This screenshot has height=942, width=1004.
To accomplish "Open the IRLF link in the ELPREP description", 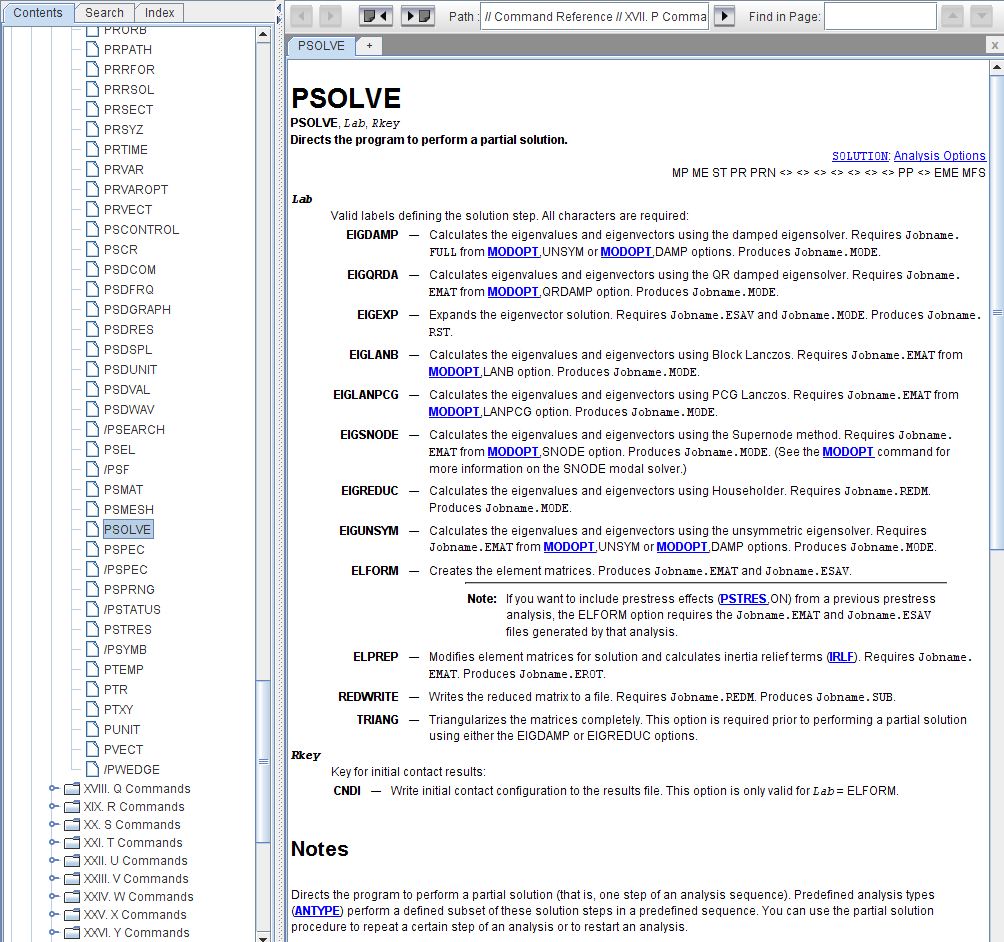I will click(842, 657).
